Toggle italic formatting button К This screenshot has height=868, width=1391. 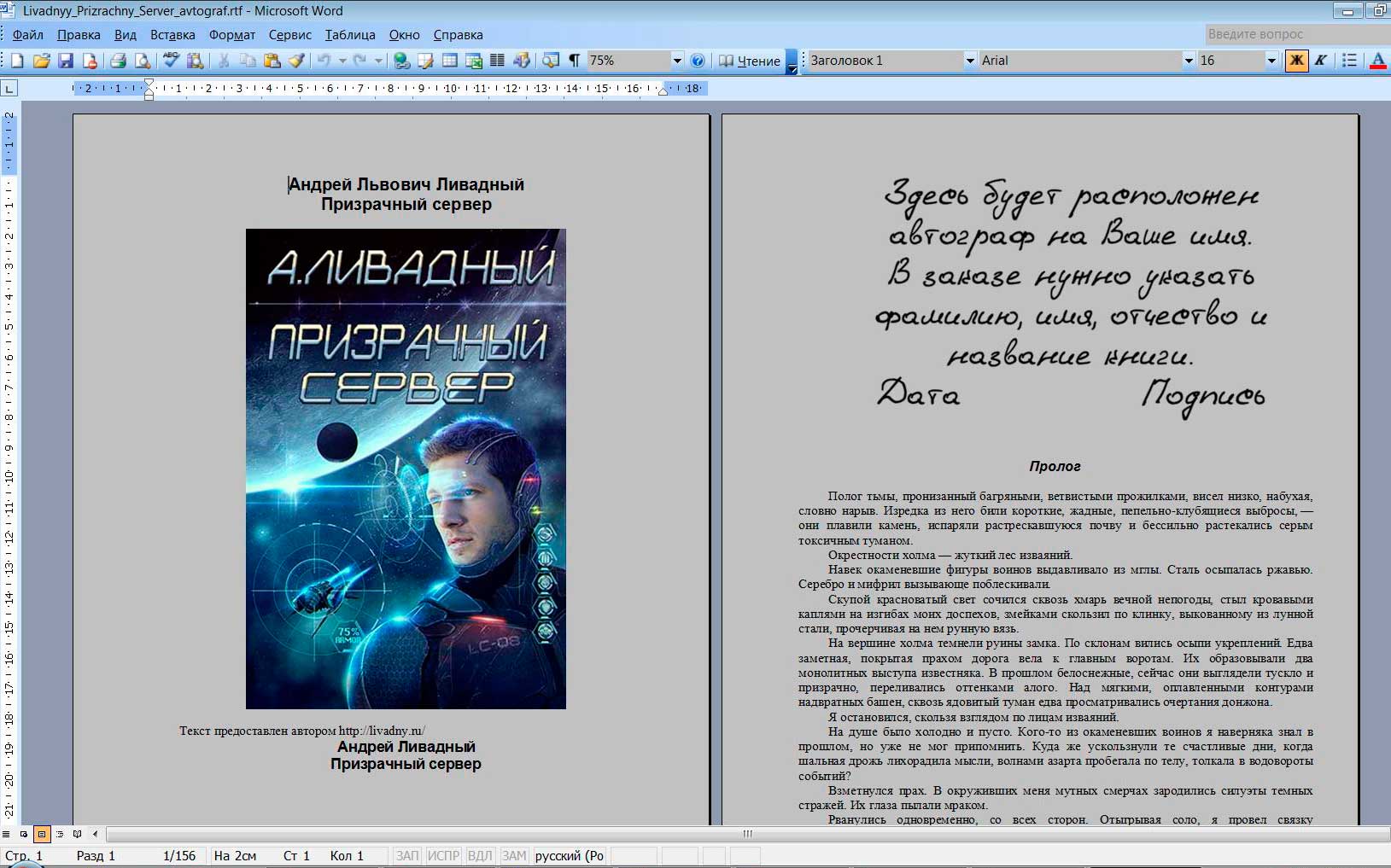click(x=1320, y=61)
